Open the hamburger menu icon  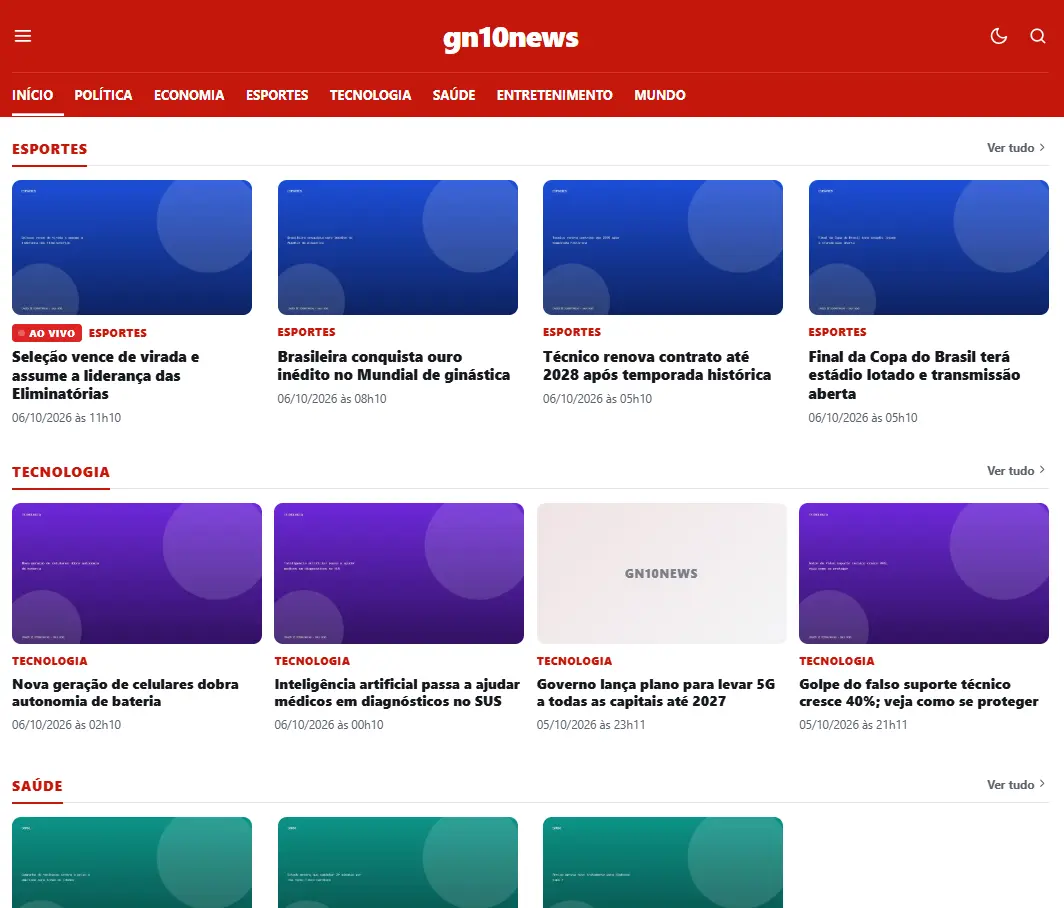[23, 36]
